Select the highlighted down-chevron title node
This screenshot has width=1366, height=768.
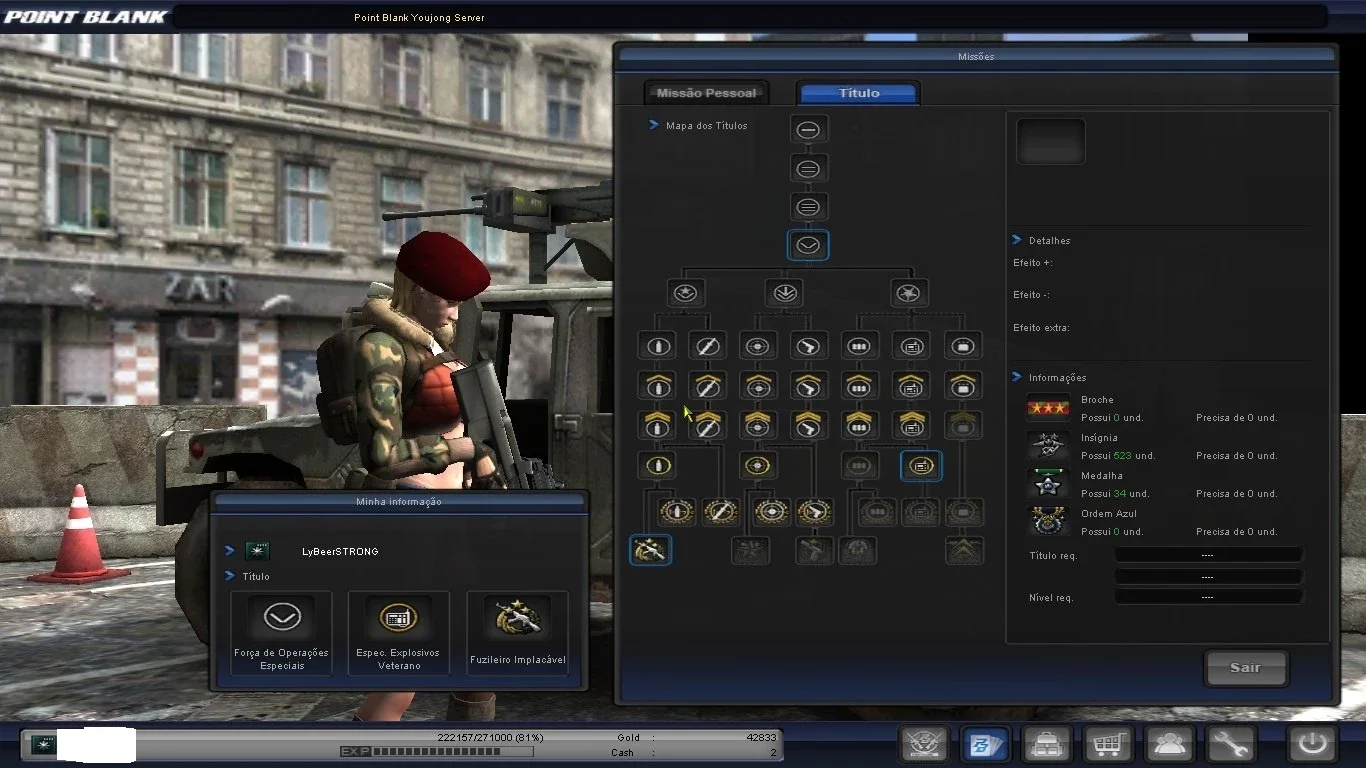pos(808,245)
